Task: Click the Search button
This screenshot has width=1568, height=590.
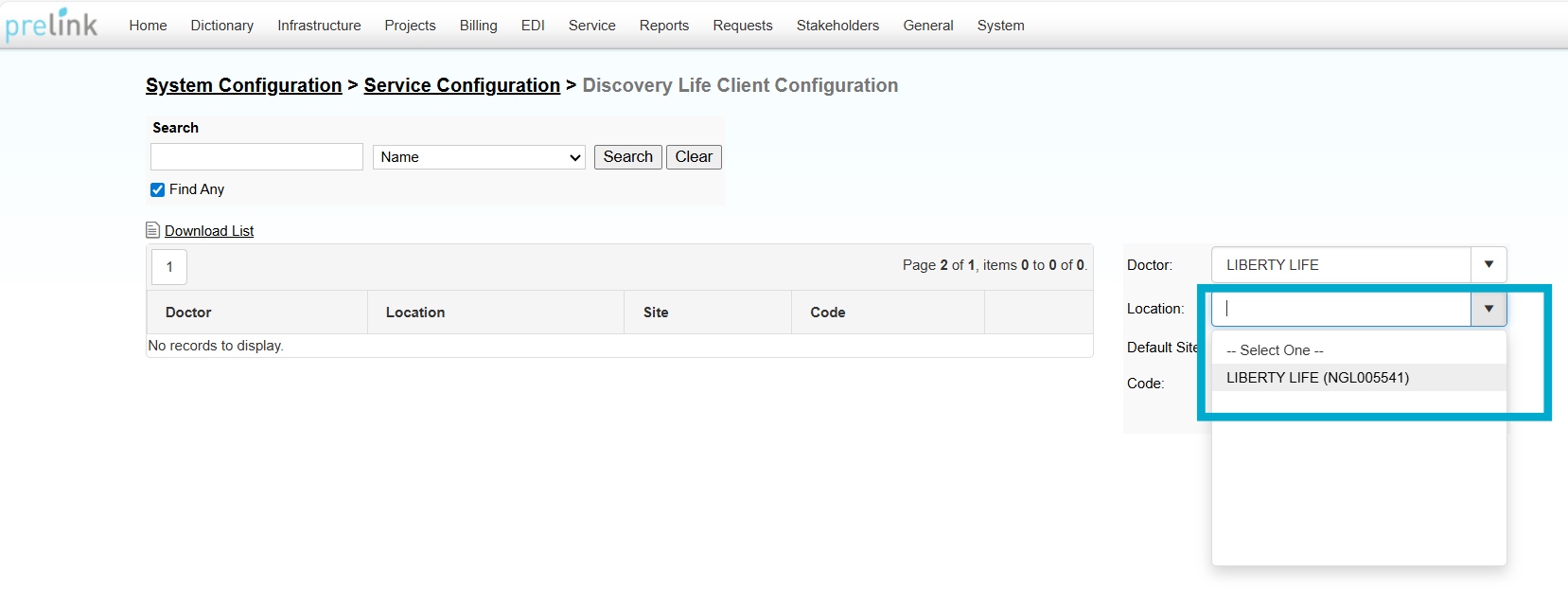Action: pos(628,157)
